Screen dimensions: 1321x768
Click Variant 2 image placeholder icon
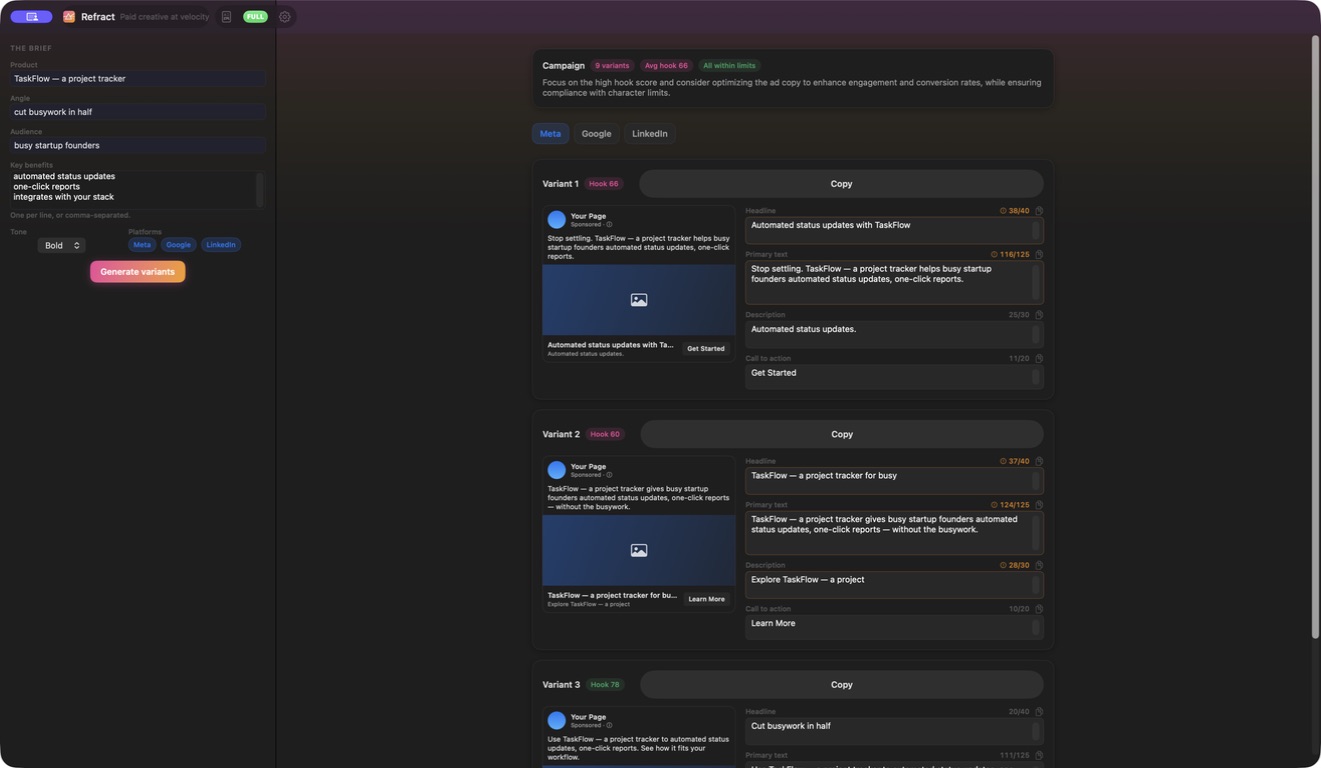click(639, 550)
